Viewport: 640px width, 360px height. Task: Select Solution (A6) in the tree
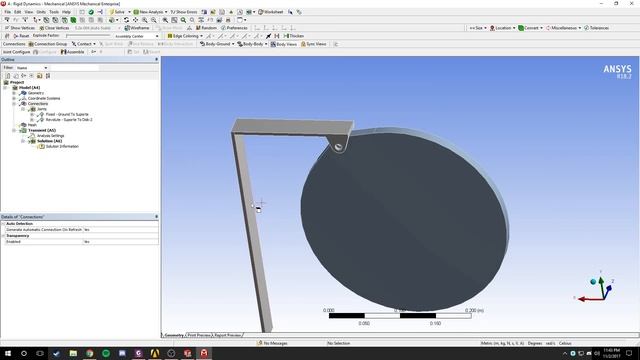pos(49,141)
